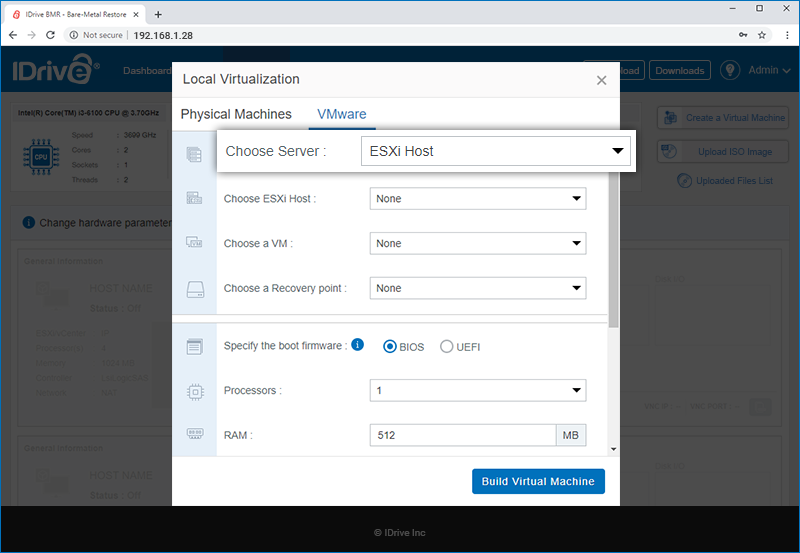
Task: Click the browser forward arrow
Action: coord(32,35)
